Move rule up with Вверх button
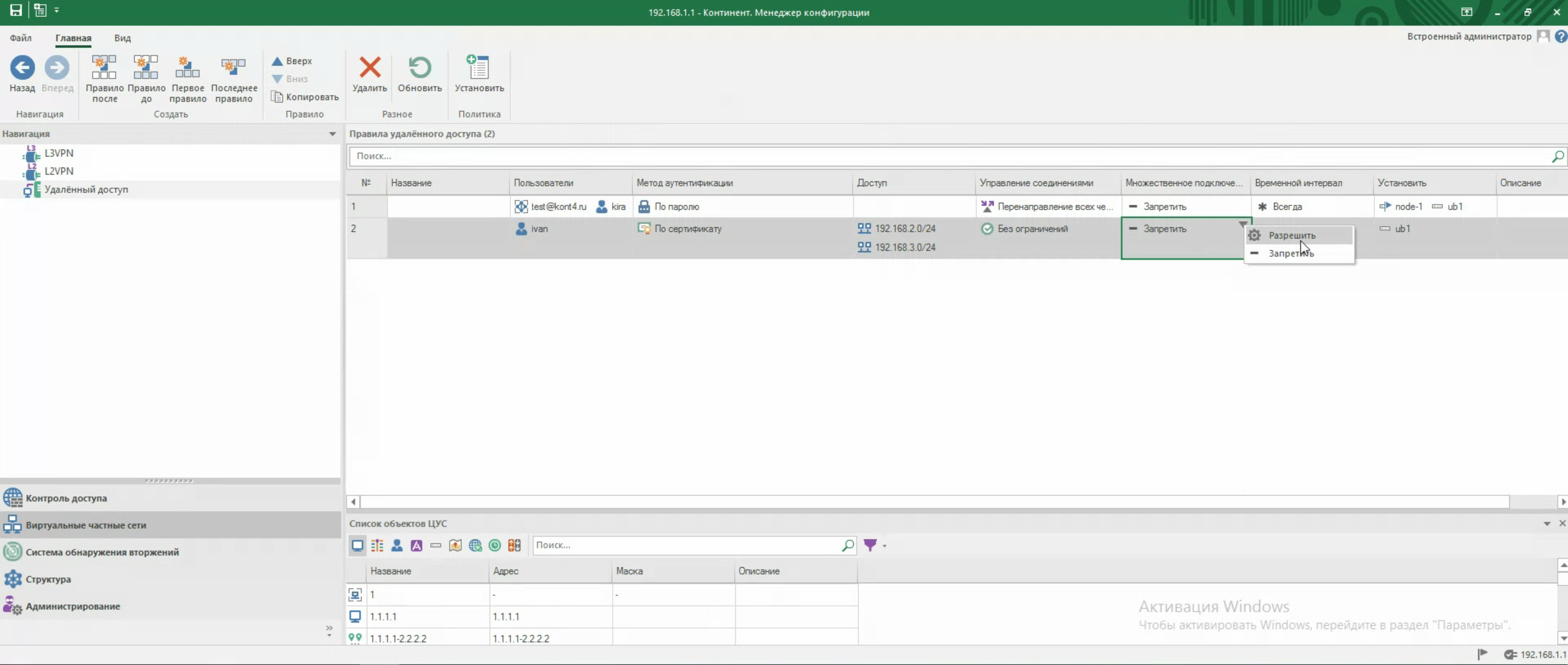Screen dimensions: 1568x665 click(x=292, y=61)
